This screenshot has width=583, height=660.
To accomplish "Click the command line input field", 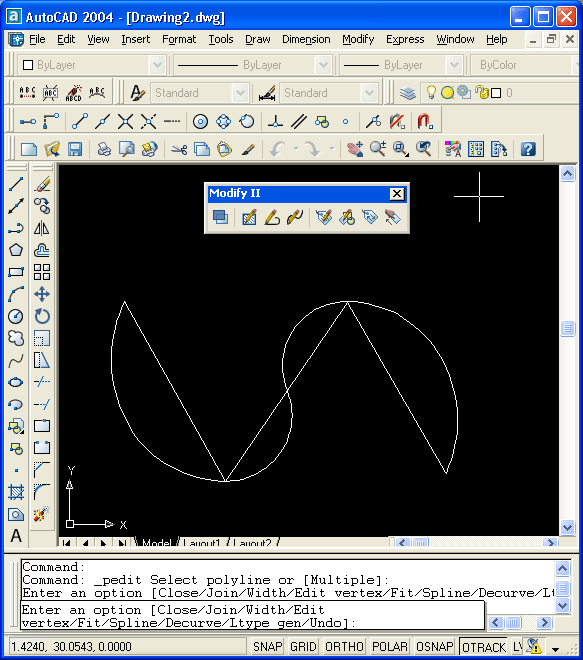I will (253, 616).
